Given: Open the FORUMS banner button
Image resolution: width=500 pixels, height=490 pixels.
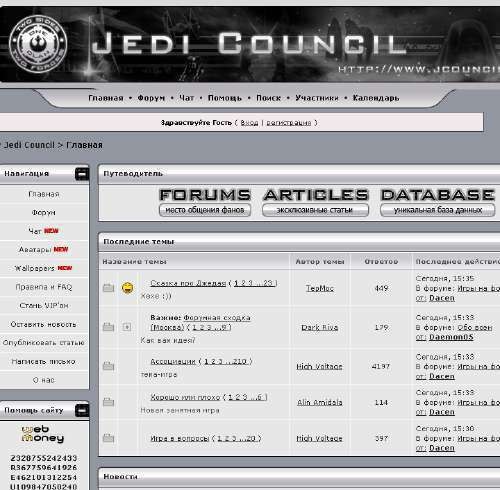Looking at the screenshot, I should [205, 203].
